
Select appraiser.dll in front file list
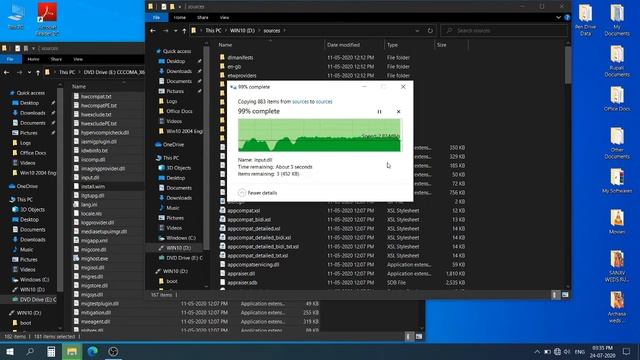[241, 273]
